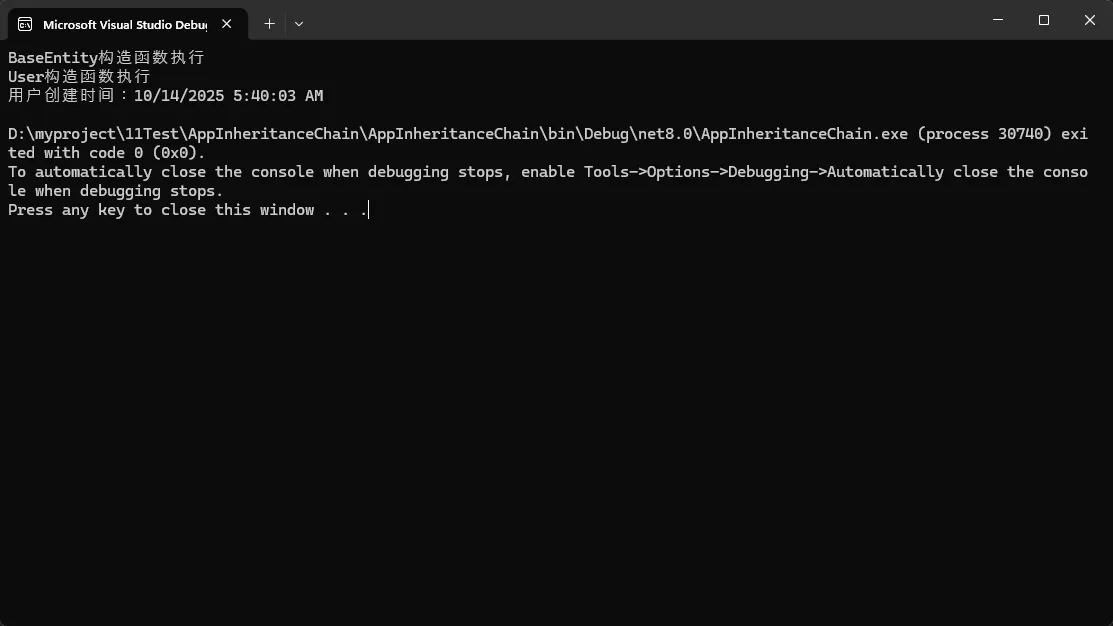Screen dimensions: 1113x626
Task: Click the User构造函数执行 output line
Action: 79,77
